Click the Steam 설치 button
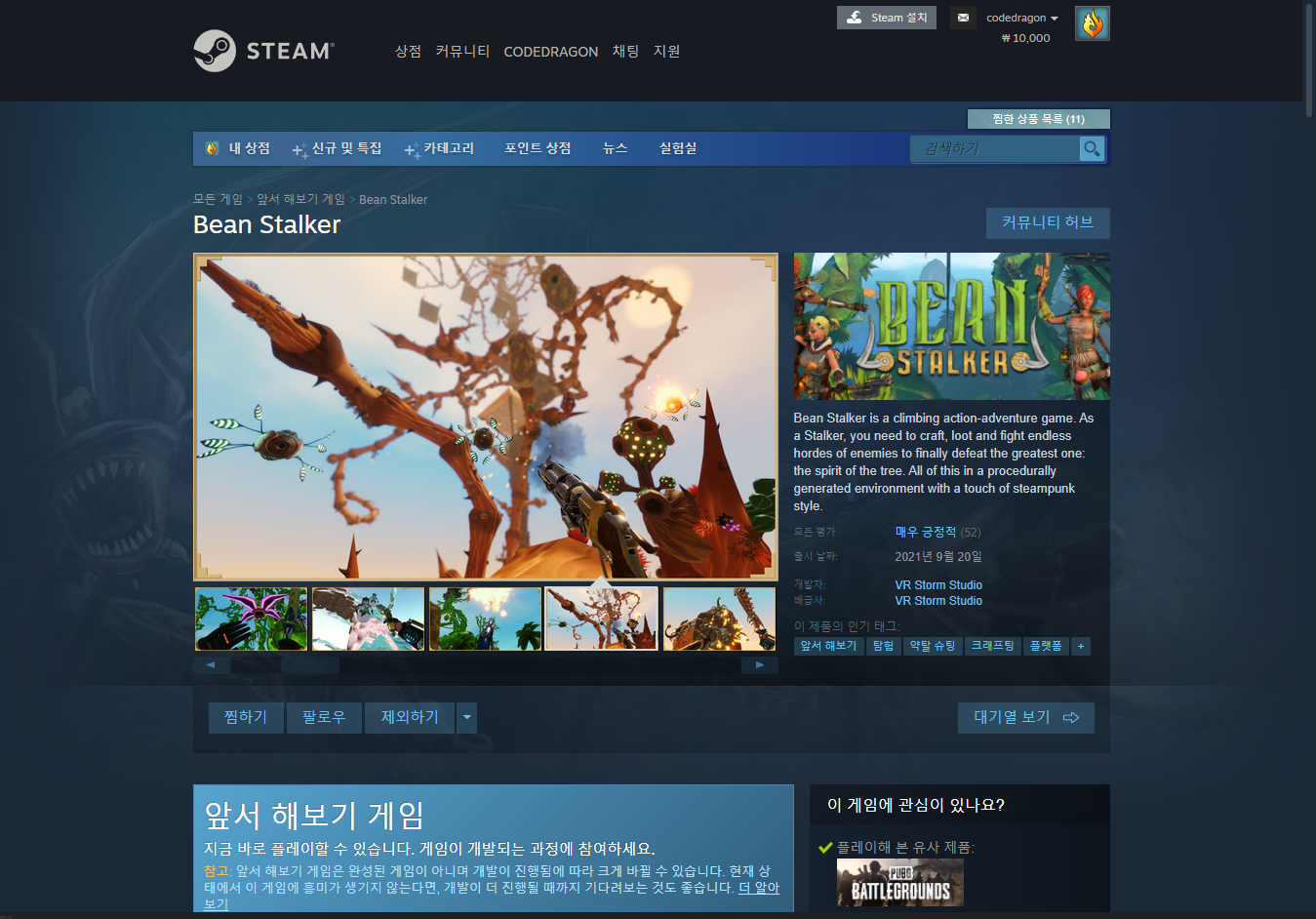1316x919 pixels. coord(886,18)
